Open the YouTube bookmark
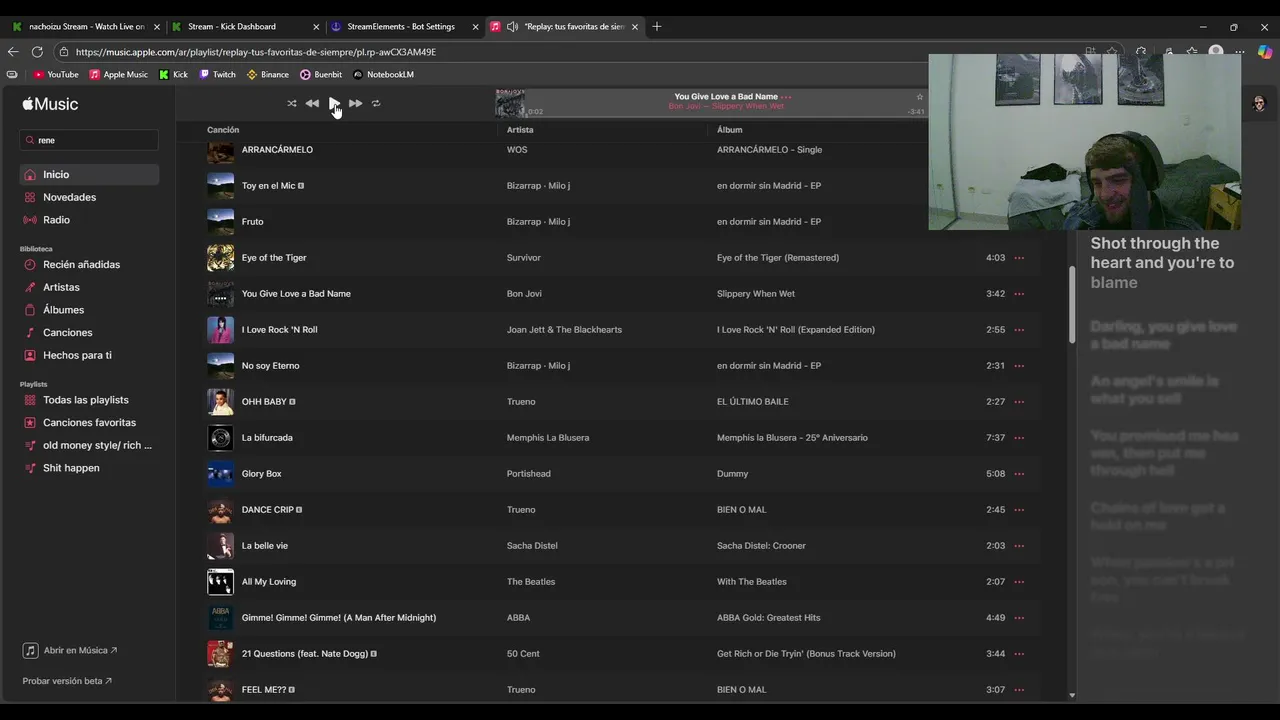 (x=56, y=74)
